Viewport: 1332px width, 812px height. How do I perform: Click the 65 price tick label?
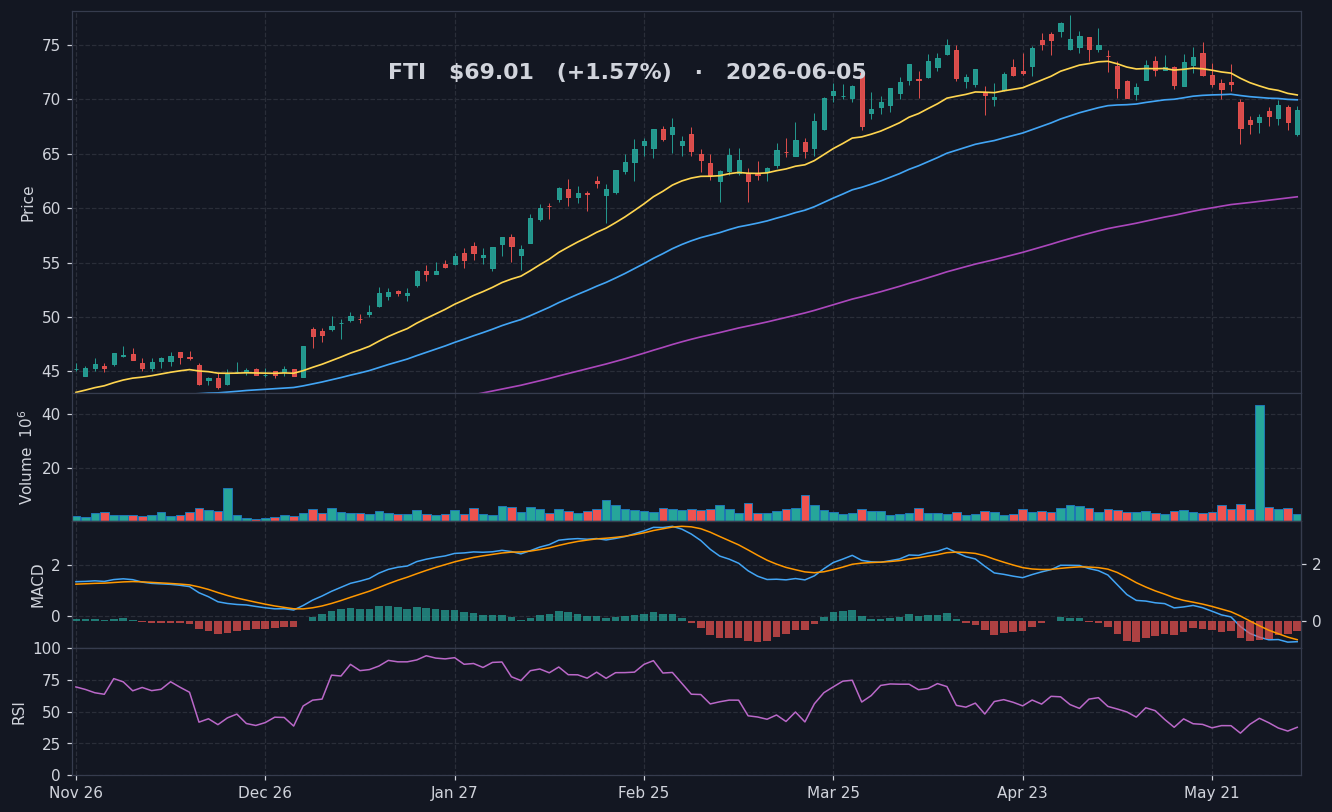pos(52,155)
